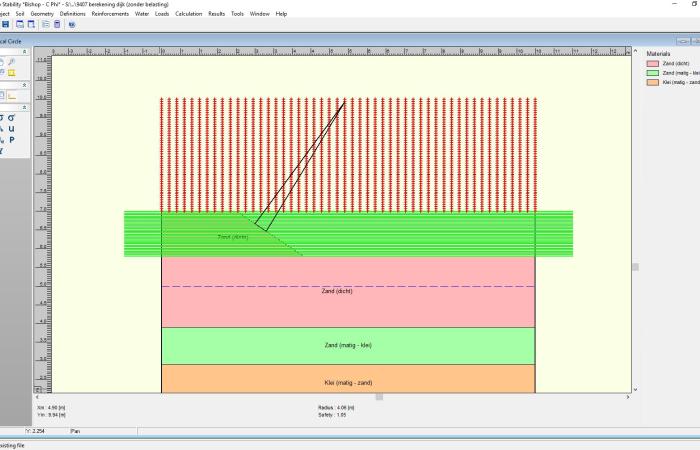
Task: Click the Save disk icon in toolbar
Action: pos(5,24)
